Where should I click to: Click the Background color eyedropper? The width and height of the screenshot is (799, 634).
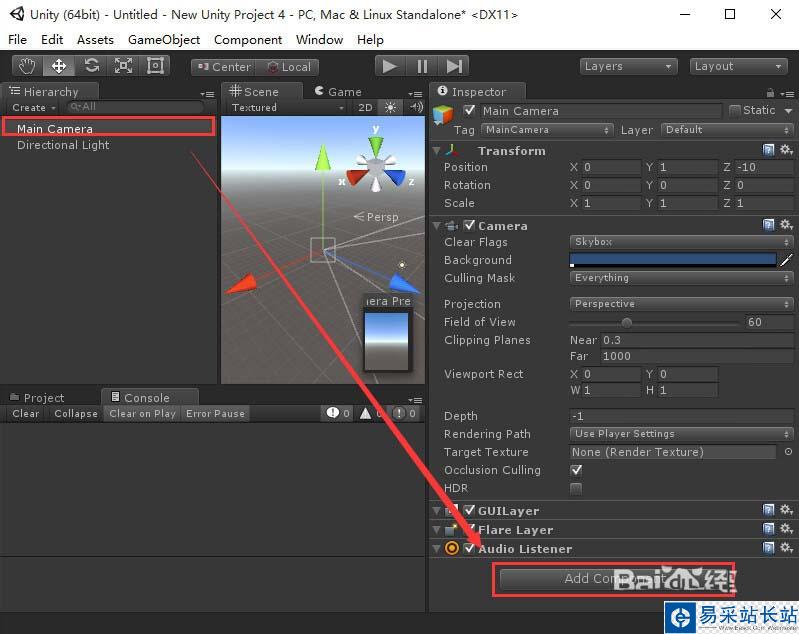click(786, 260)
